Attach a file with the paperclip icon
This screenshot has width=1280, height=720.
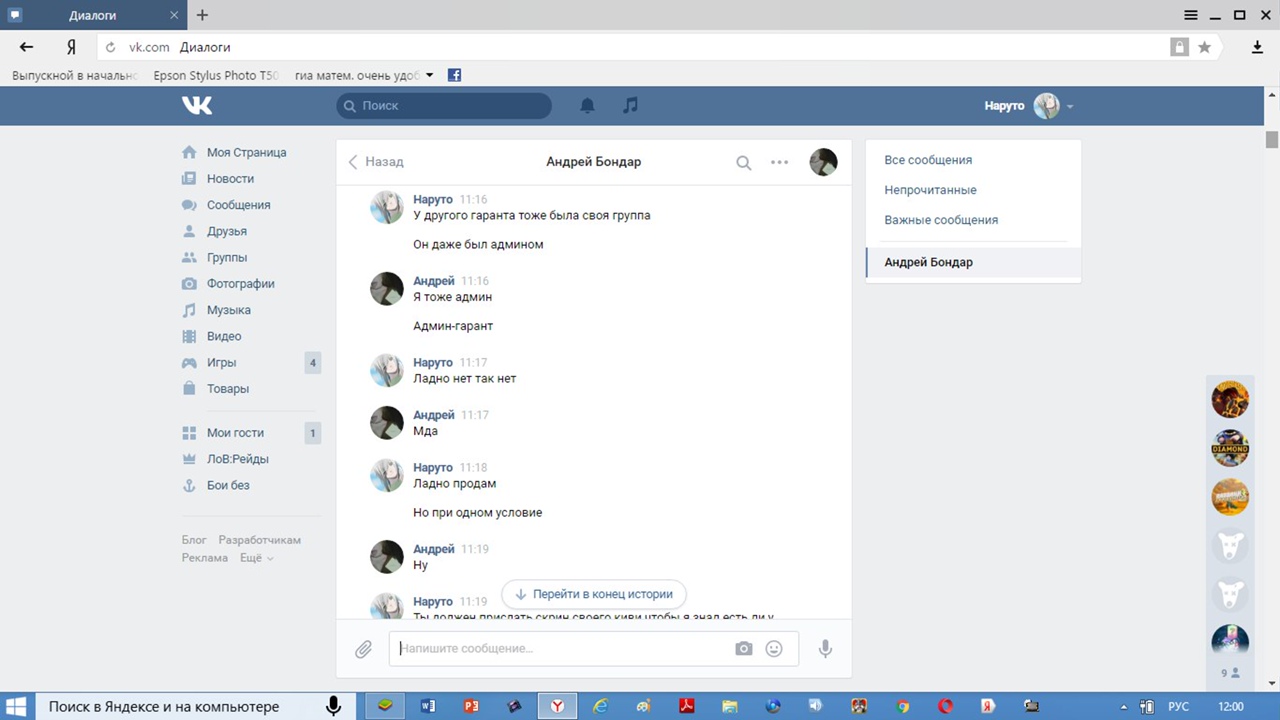pos(364,649)
